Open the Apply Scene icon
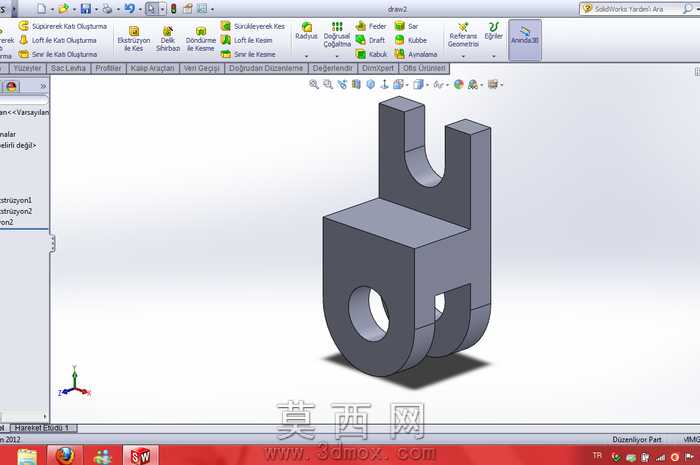Image resolution: width=700 pixels, height=465 pixels. [x=473, y=84]
